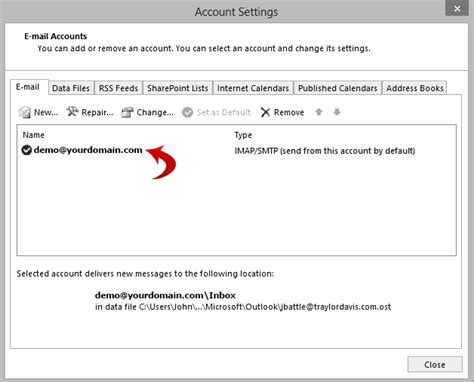Select the Published Calendars tab

click(338, 88)
